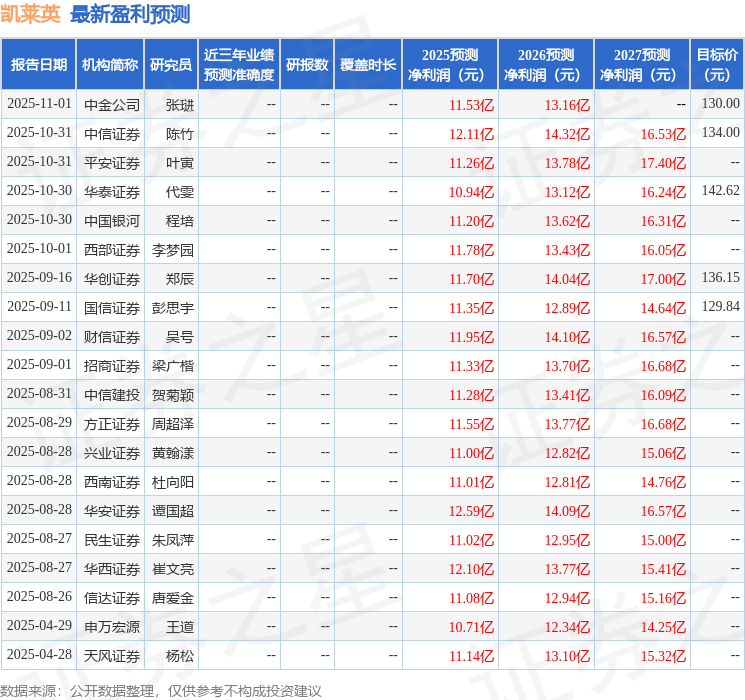Image resolution: width=745 pixels, height=700 pixels.
Task: Select the 2025预测净利润 column header
Action: [x=450, y=65]
